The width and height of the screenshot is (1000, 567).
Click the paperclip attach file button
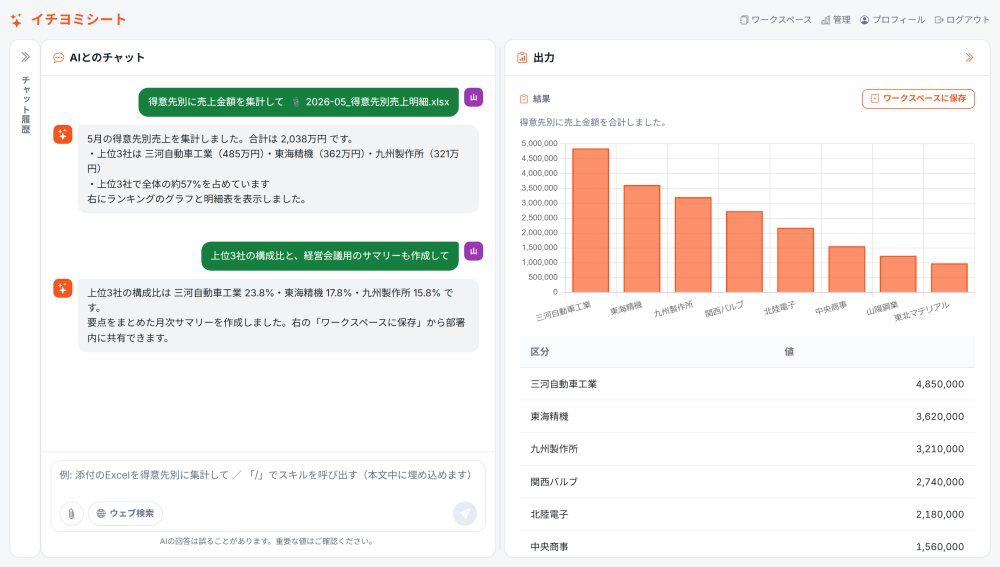point(71,513)
